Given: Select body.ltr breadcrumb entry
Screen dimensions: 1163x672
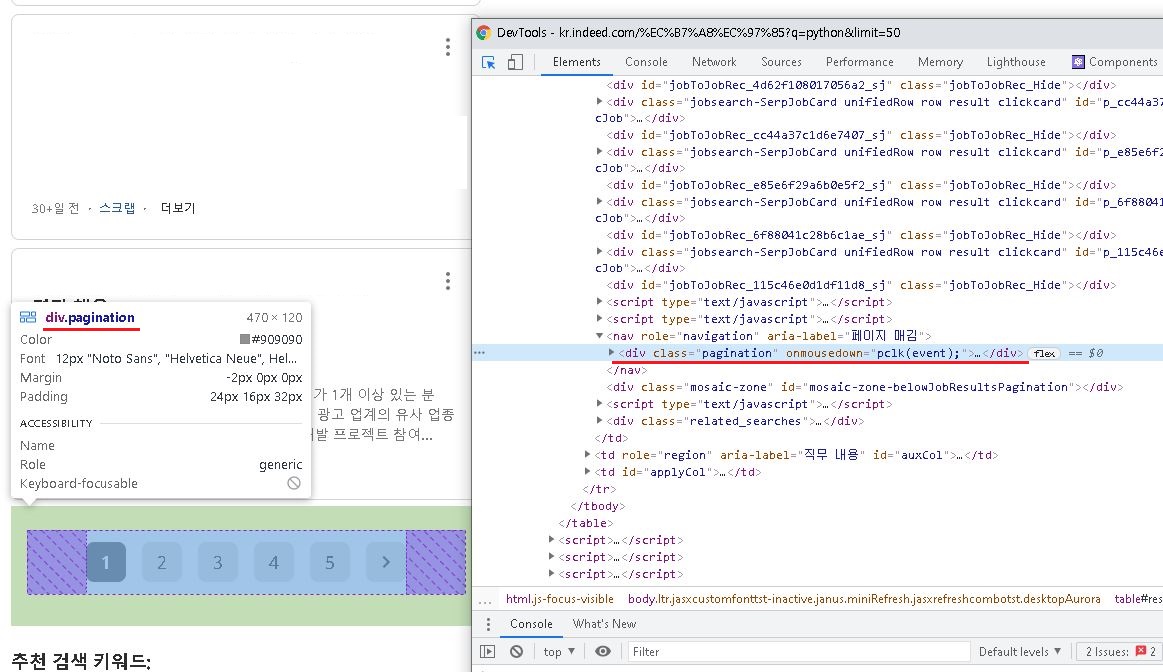Looking at the screenshot, I should point(864,599).
